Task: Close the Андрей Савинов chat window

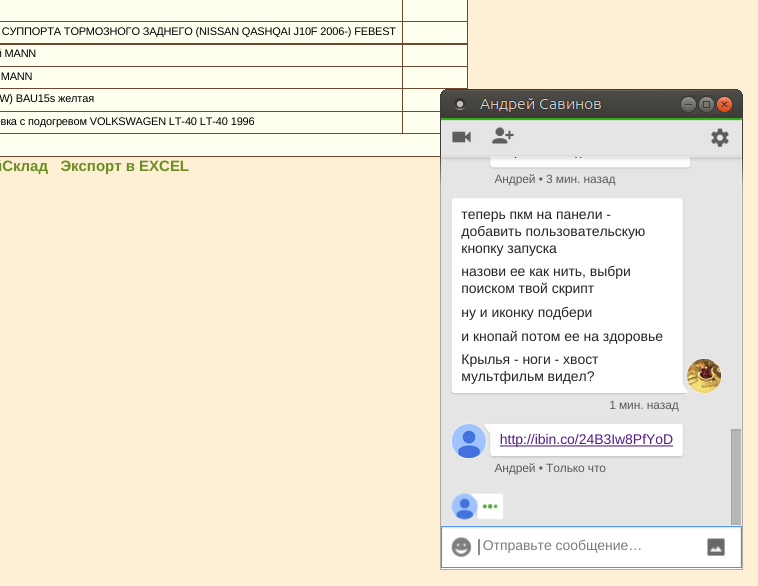Action: click(724, 104)
